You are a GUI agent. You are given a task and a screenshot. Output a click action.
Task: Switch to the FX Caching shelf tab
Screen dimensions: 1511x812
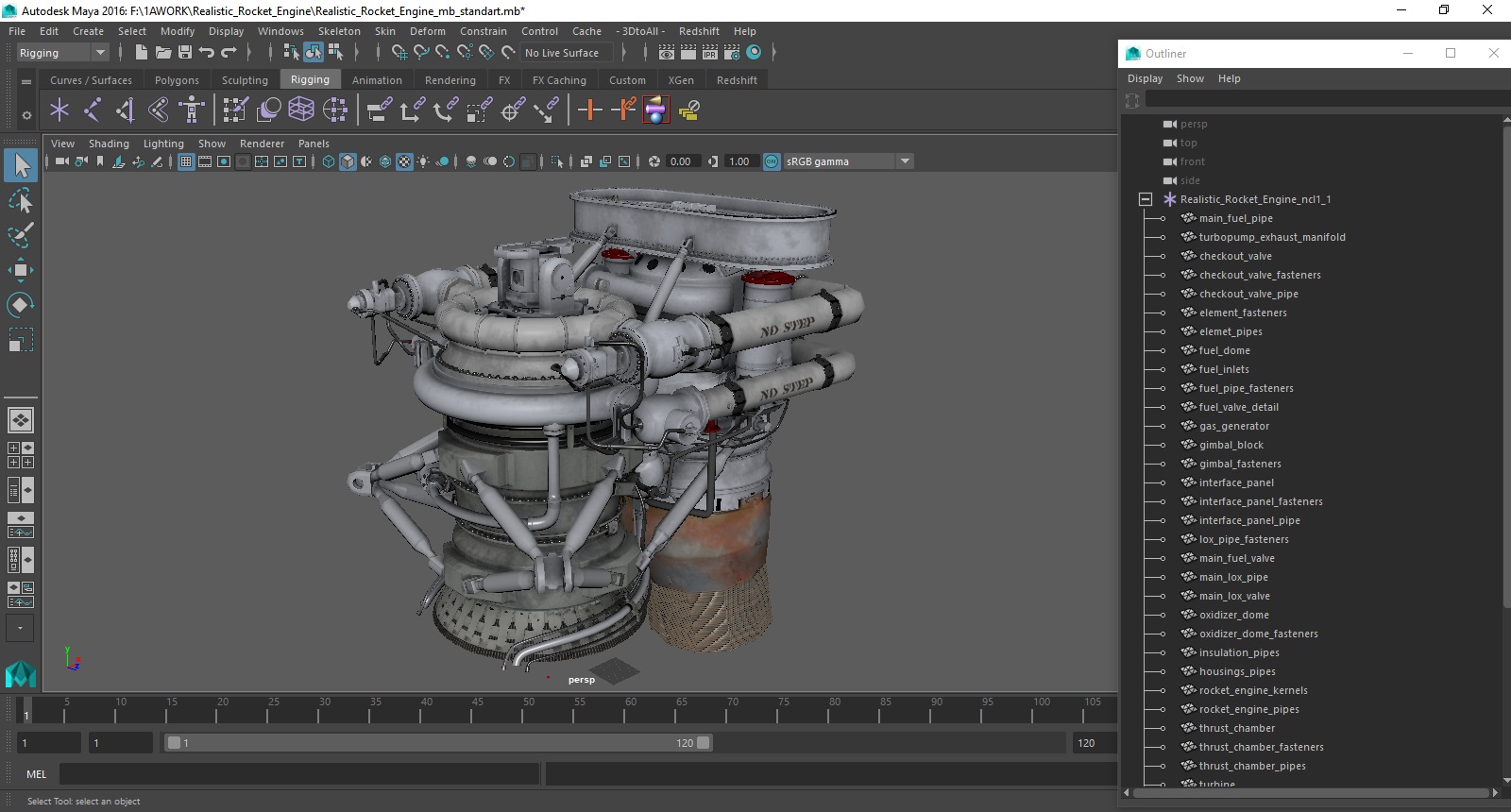559,80
